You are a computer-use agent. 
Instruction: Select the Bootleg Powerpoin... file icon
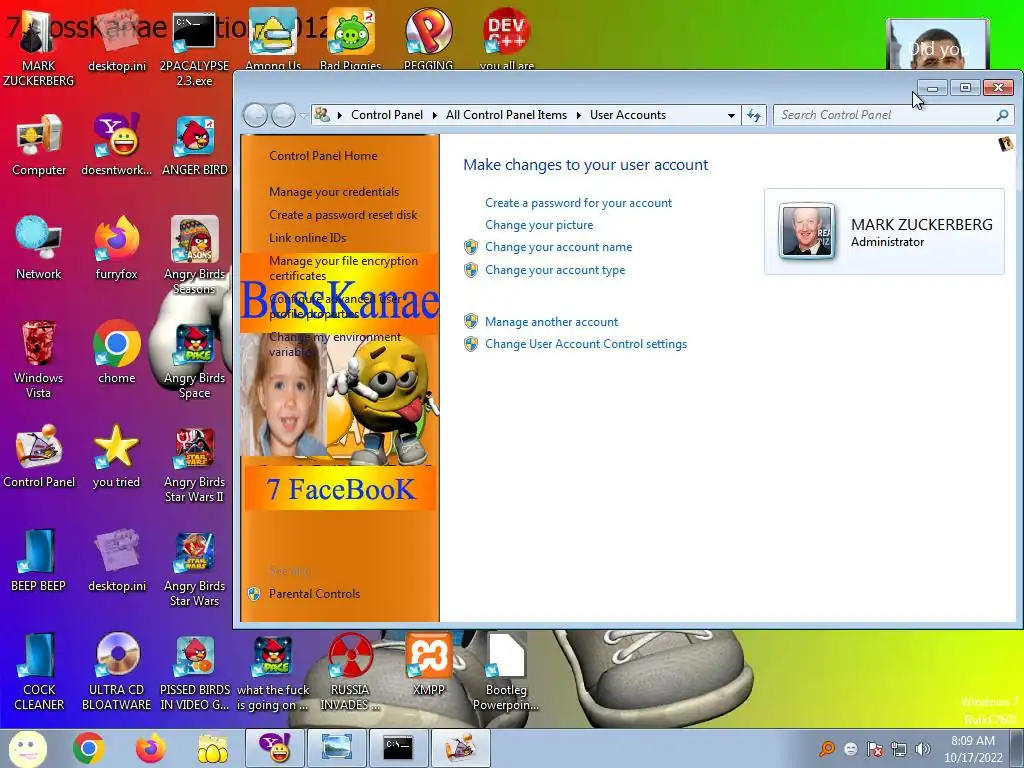[506, 672]
